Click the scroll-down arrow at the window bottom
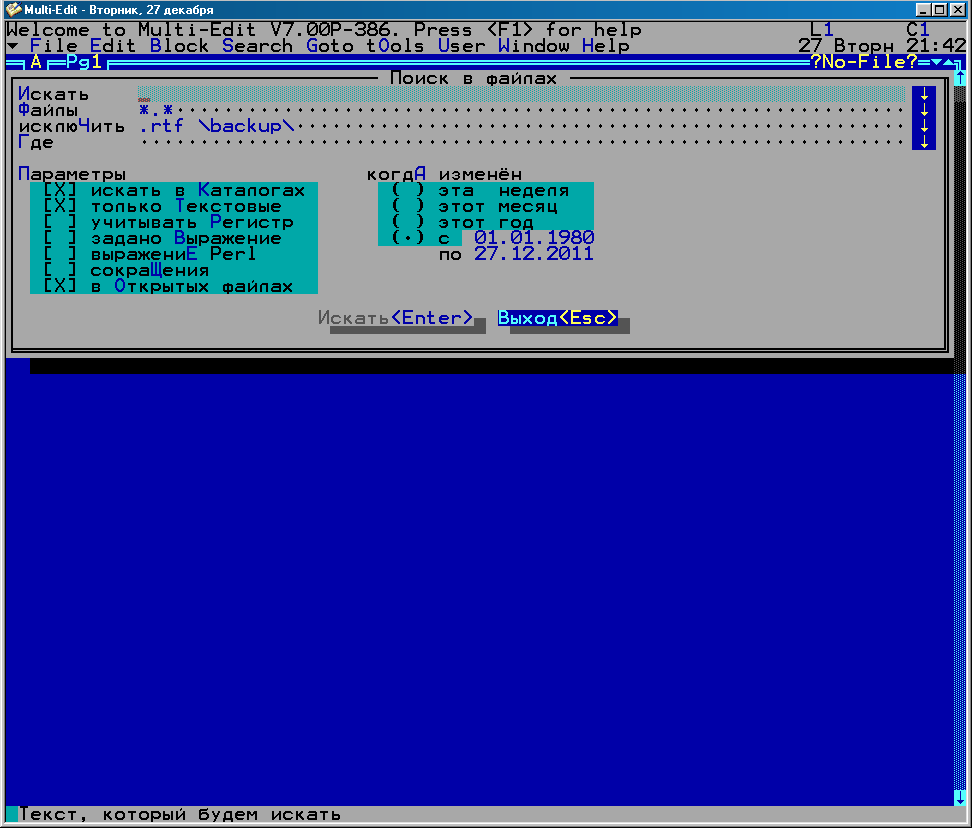Image resolution: width=972 pixels, height=828 pixels. pyautogui.click(x=960, y=797)
